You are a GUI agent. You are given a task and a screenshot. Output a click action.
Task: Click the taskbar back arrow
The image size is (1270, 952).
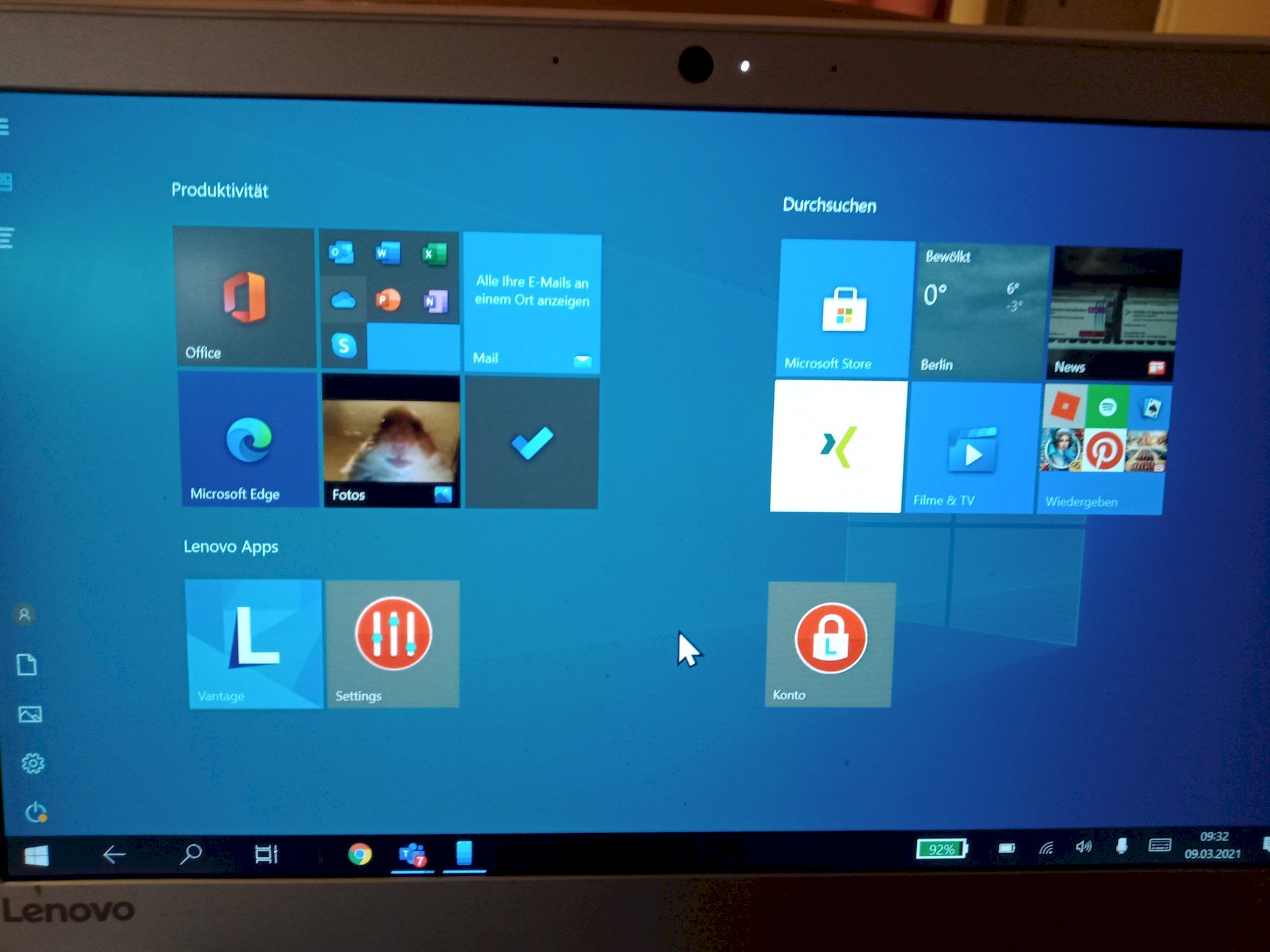pos(114,855)
